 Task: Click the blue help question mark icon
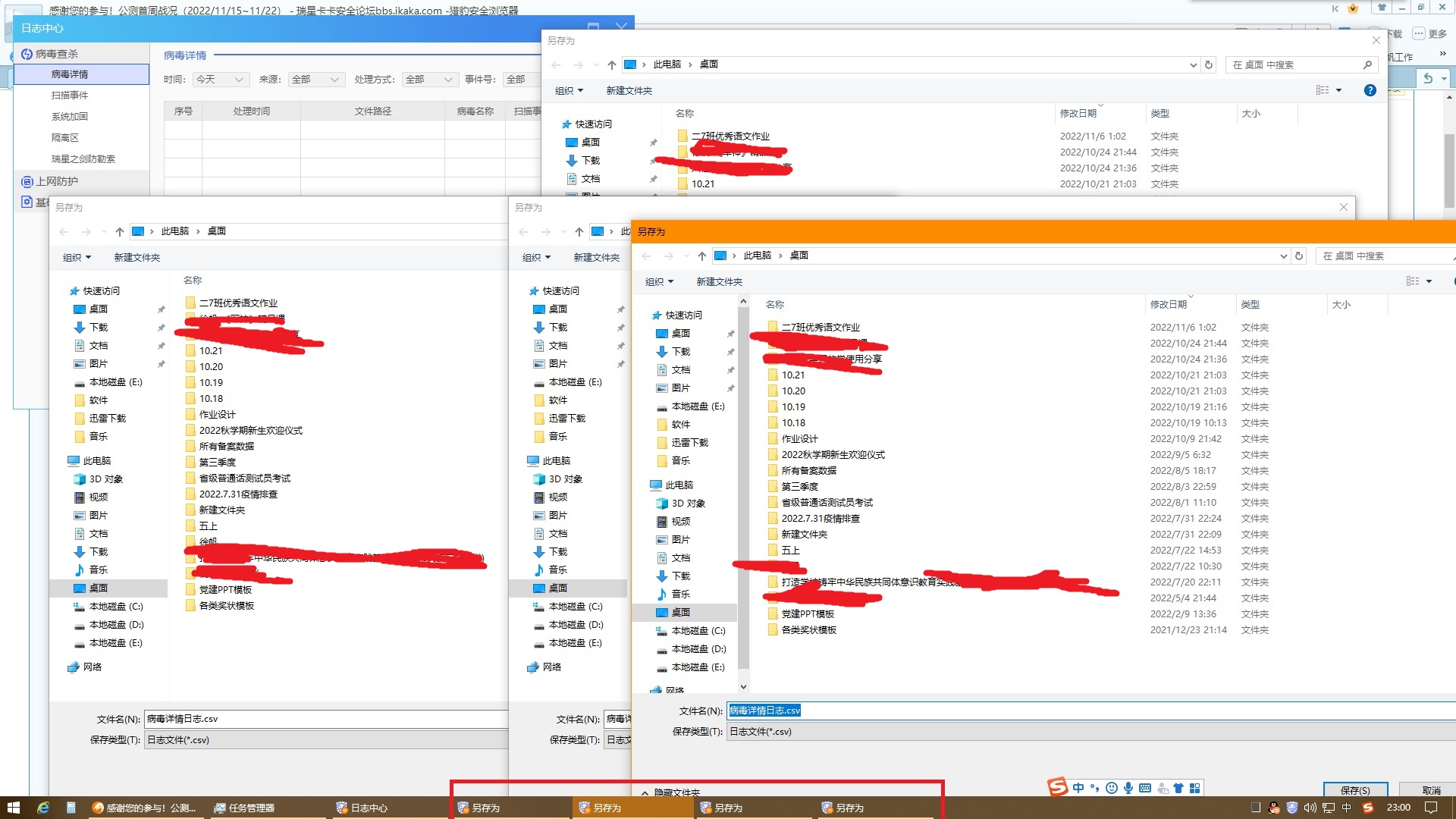(x=1370, y=90)
